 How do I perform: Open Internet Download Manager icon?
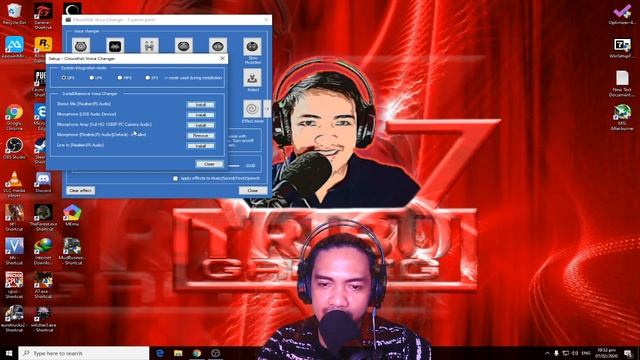coord(43,251)
